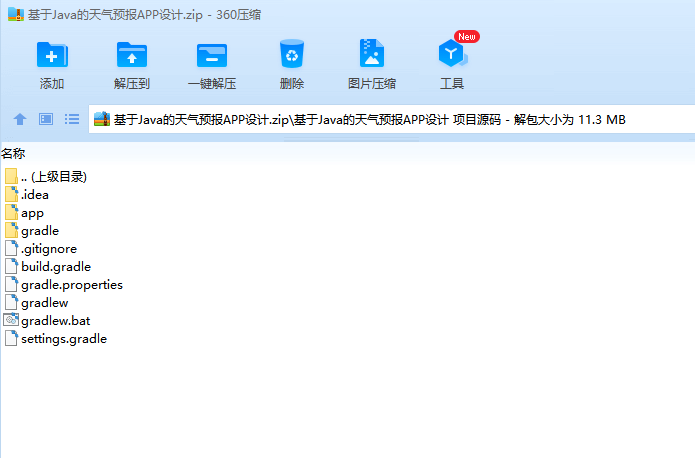Click the settings.gradle file icon
This screenshot has height=458, width=695.
(x=12, y=338)
